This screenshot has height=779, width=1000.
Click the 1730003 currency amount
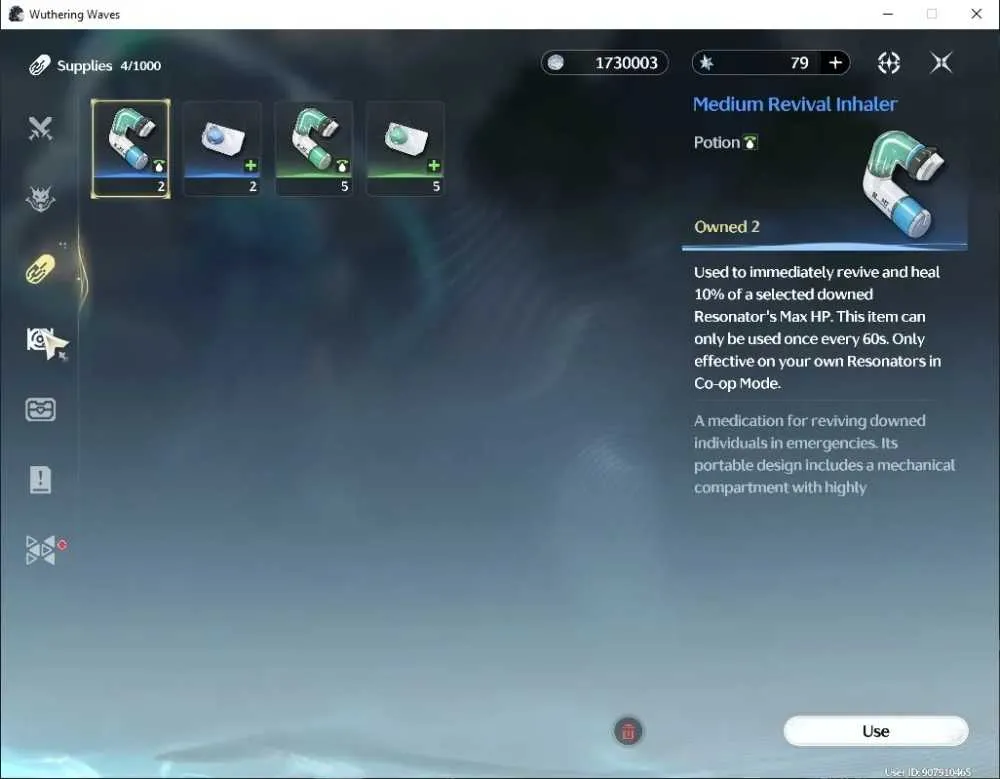coord(626,63)
